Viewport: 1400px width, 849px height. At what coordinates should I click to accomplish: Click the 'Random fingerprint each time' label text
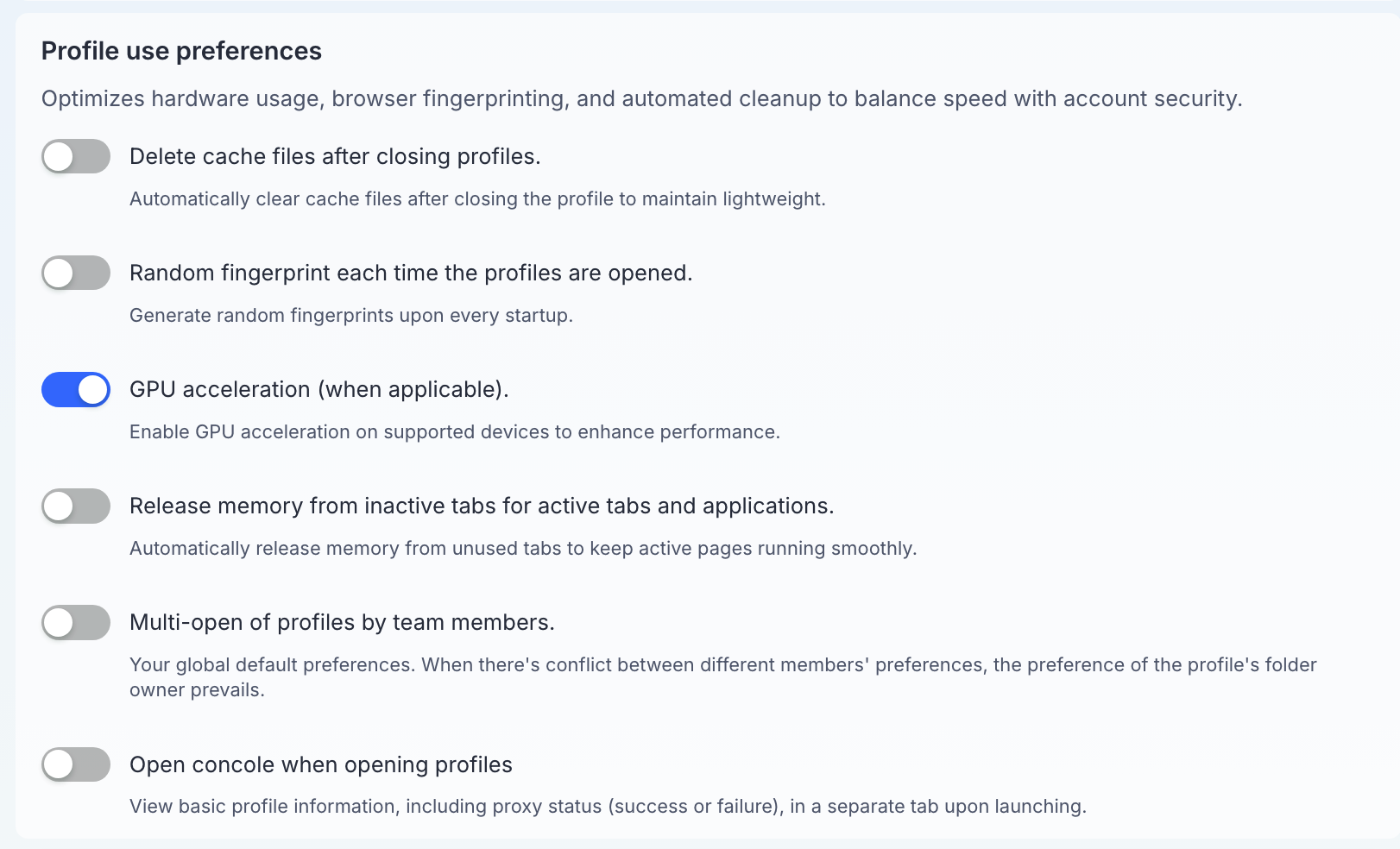coord(411,274)
